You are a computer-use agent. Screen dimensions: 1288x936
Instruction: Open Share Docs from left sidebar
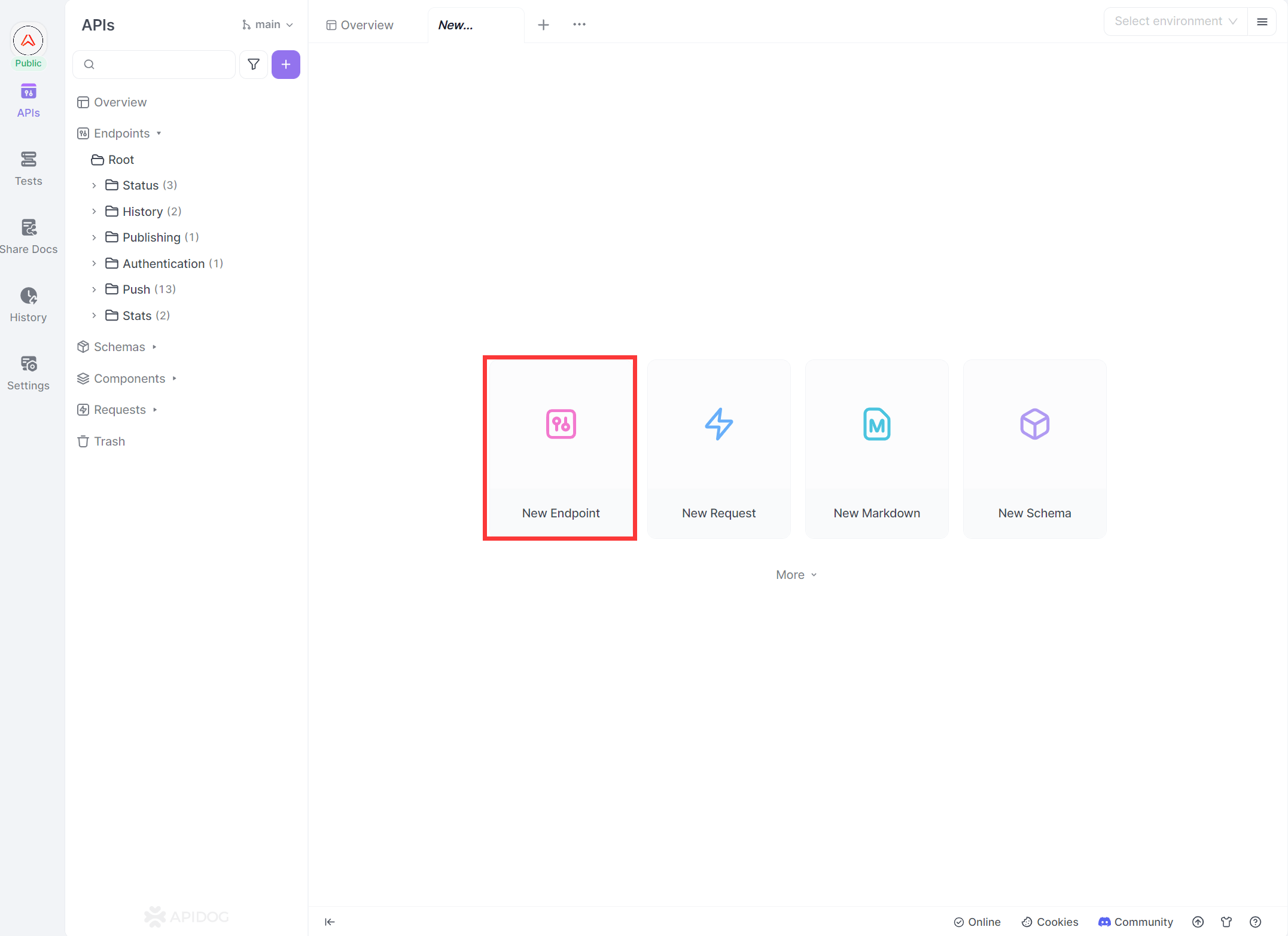coord(28,236)
